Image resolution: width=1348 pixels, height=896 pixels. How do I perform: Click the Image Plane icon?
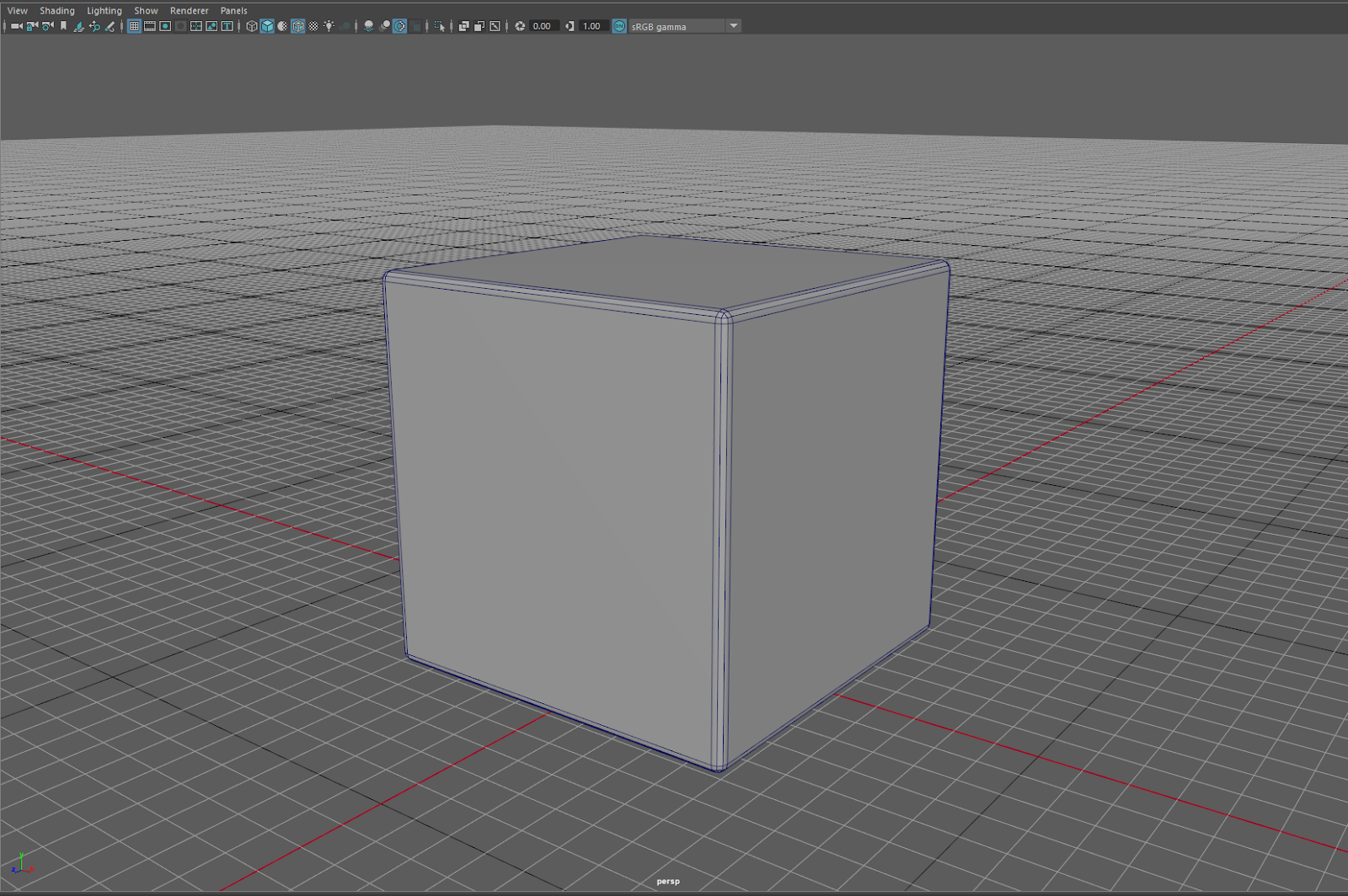point(79,26)
